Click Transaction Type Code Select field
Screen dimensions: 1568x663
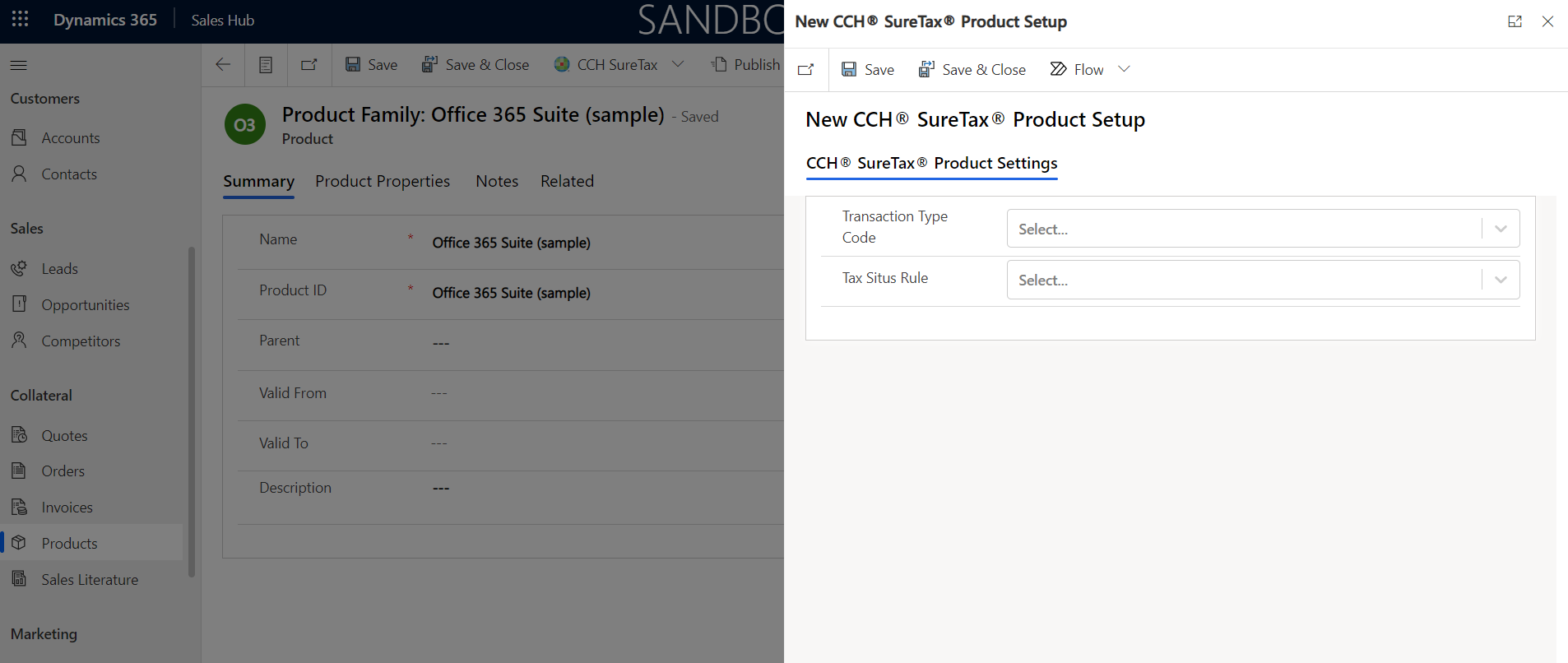pos(1263,229)
